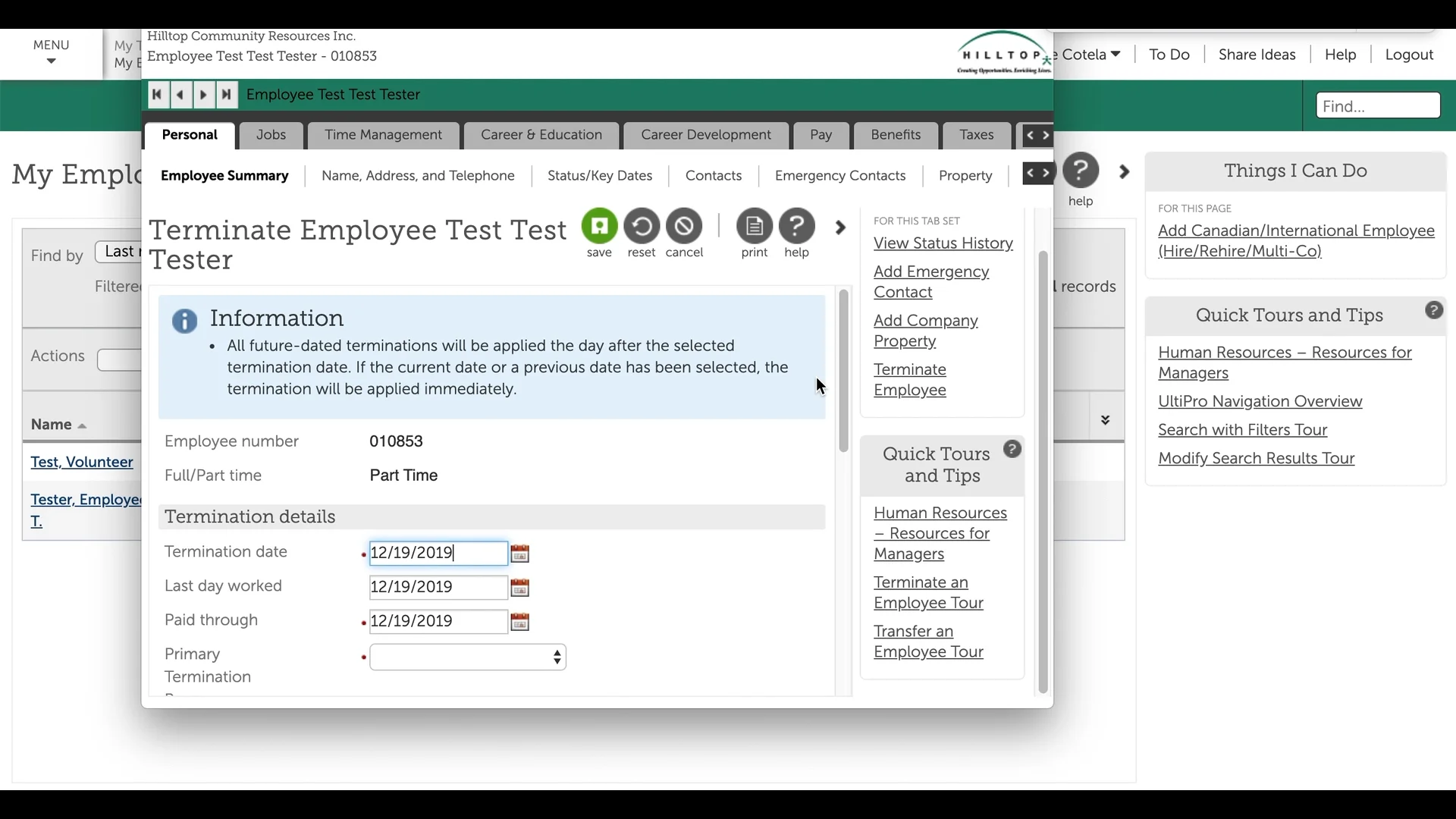
Task: Click question mark icon in dialog Quick Tours
Action: [x=1012, y=449]
